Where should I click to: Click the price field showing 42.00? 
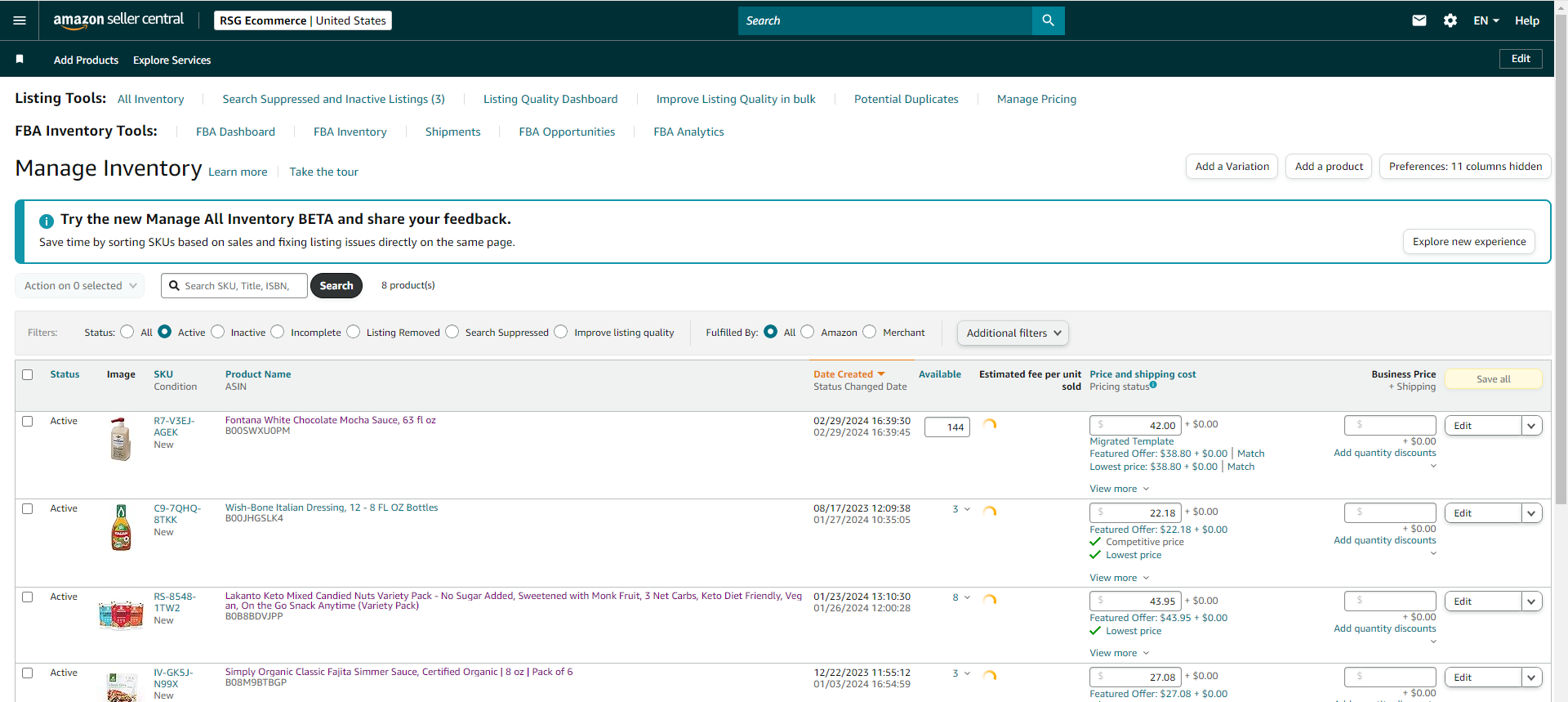(x=1135, y=425)
